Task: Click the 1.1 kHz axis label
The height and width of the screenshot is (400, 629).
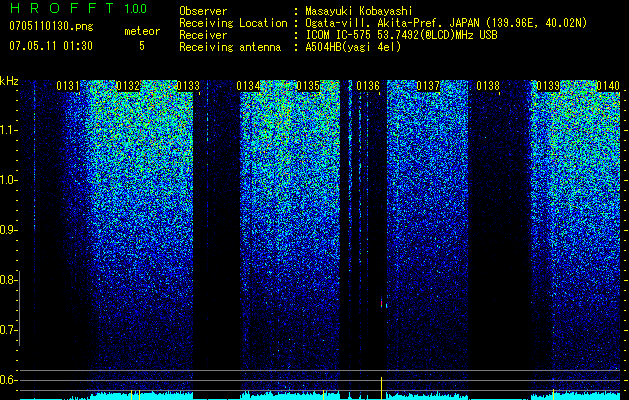Action: coord(8,130)
